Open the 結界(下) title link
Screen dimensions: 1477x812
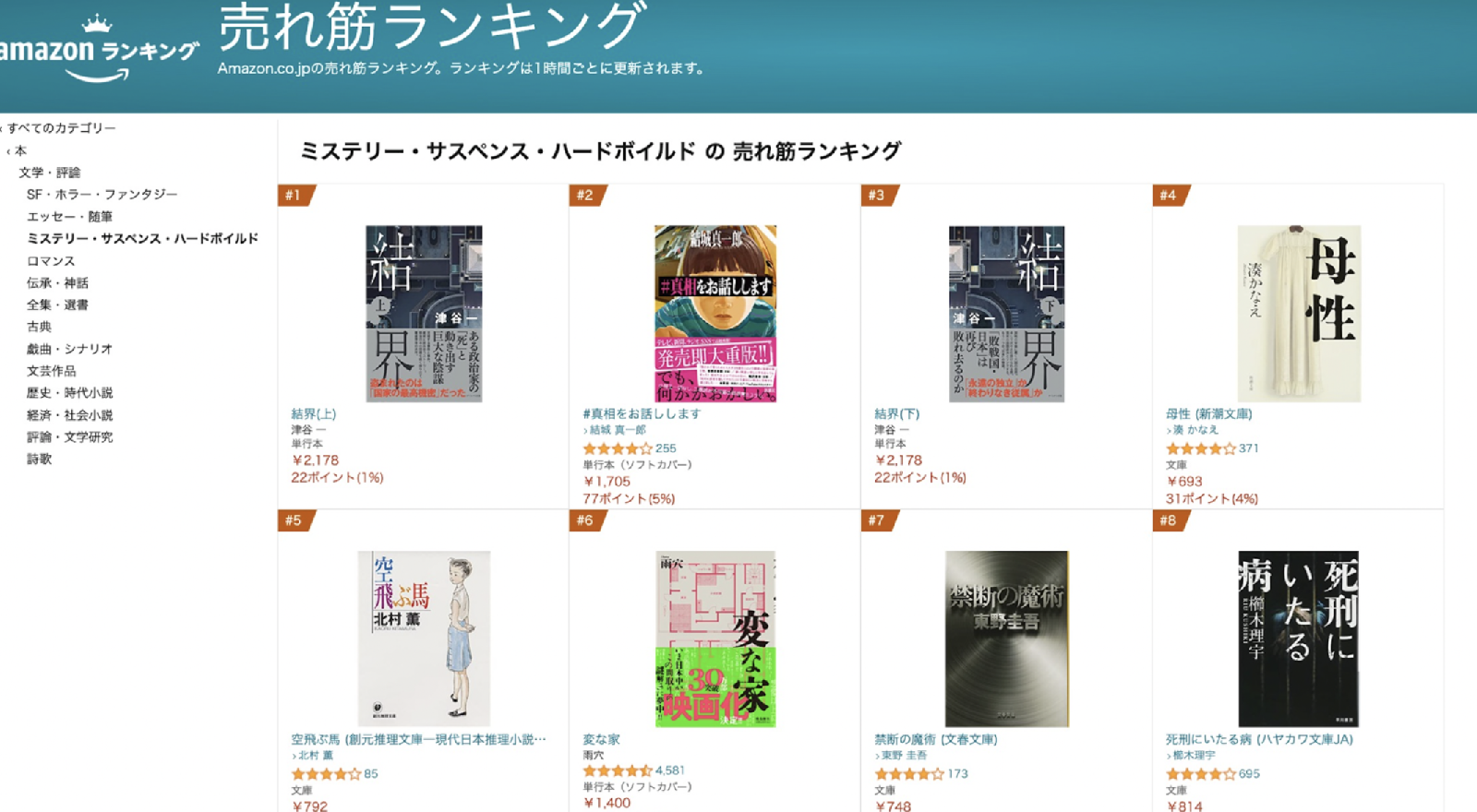[897, 414]
